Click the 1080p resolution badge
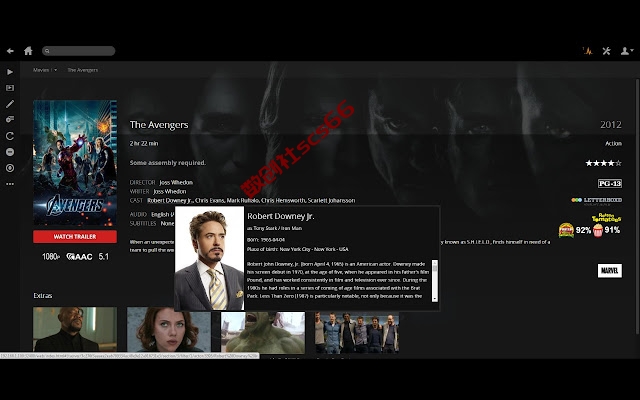 click(51, 256)
